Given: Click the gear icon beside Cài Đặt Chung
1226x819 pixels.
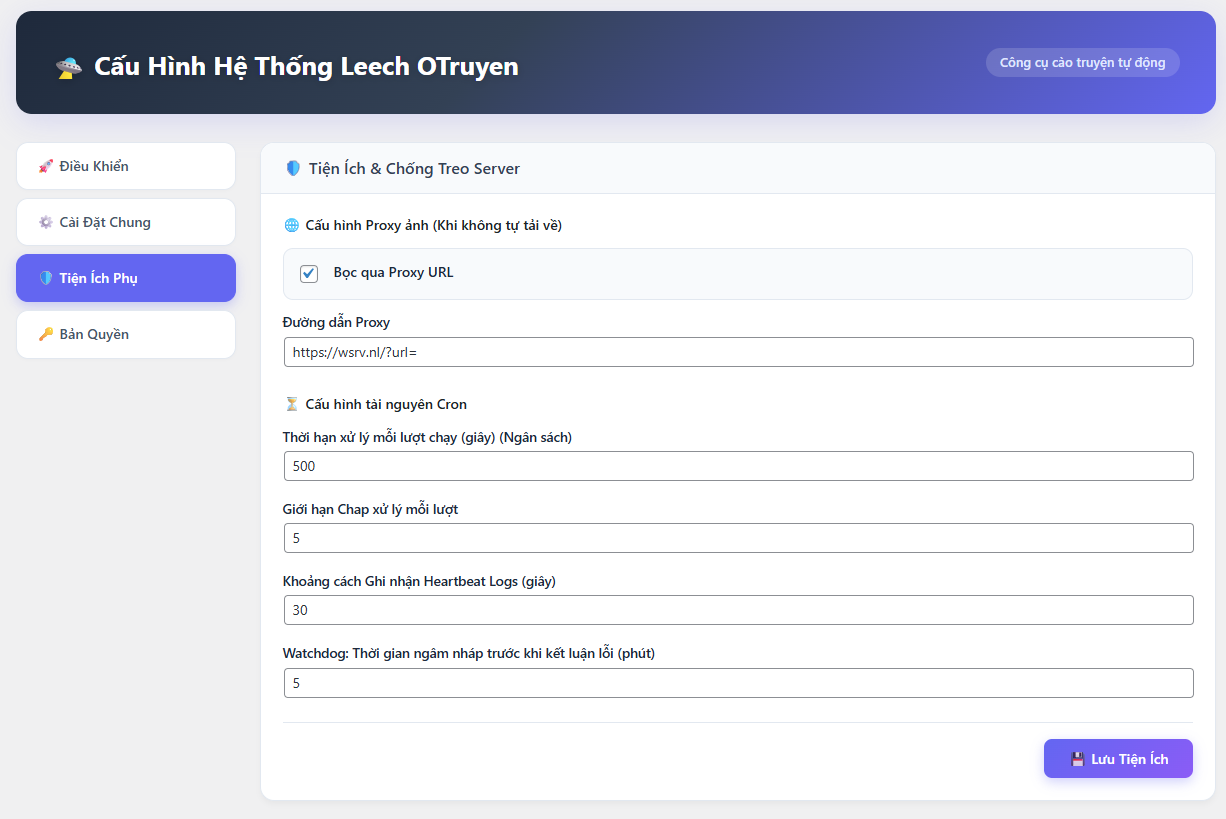Looking at the screenshot, I should coord(45,223).
